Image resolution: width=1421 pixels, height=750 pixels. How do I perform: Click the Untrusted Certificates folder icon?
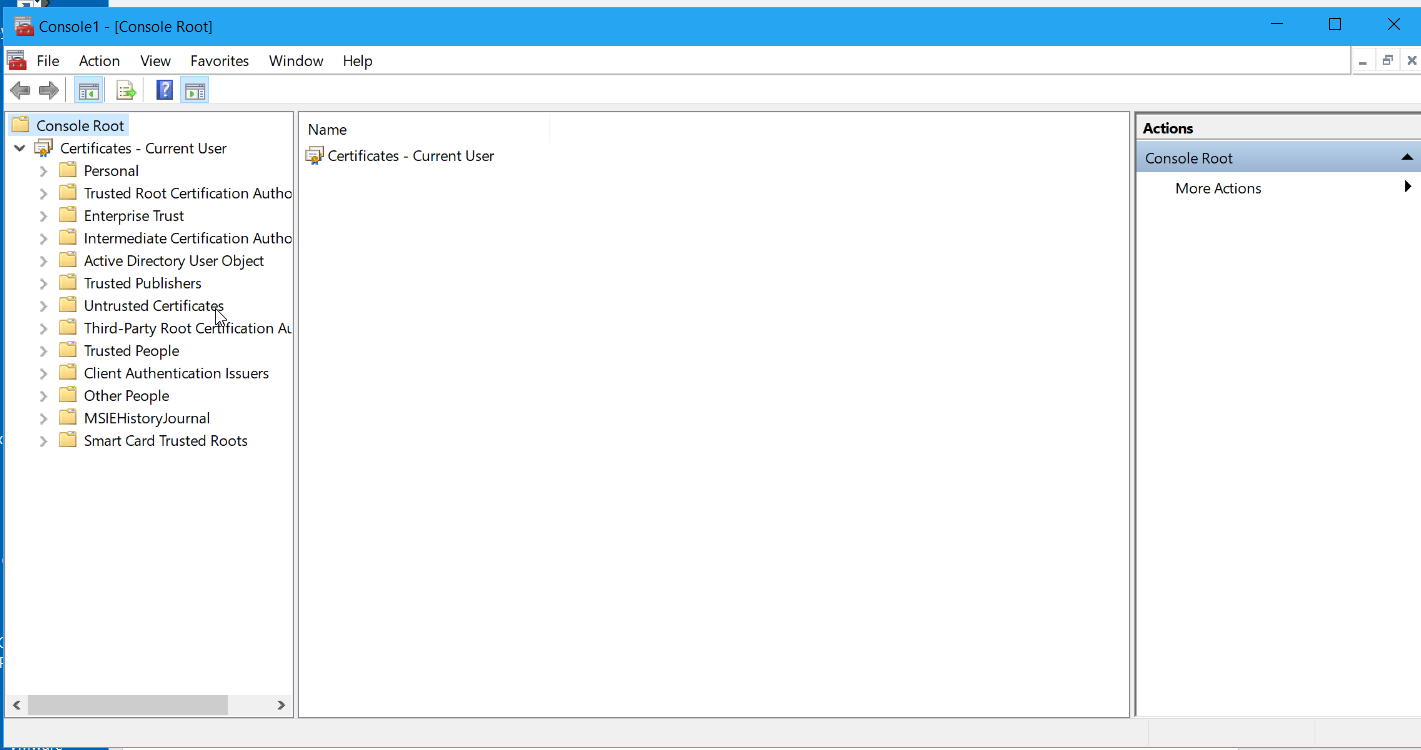[67, 305]
